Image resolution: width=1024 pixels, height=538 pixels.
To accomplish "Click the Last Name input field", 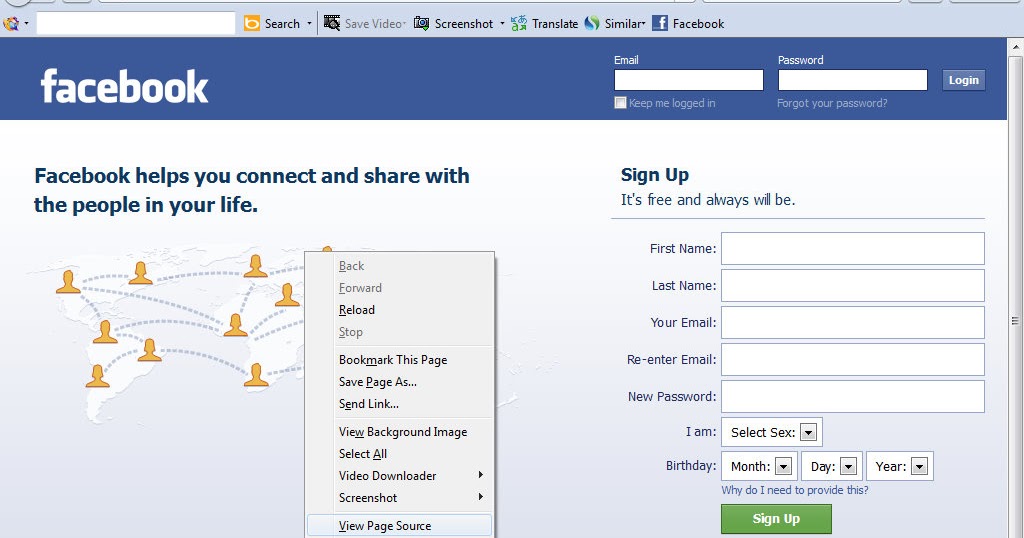I will tap(852, 285).
